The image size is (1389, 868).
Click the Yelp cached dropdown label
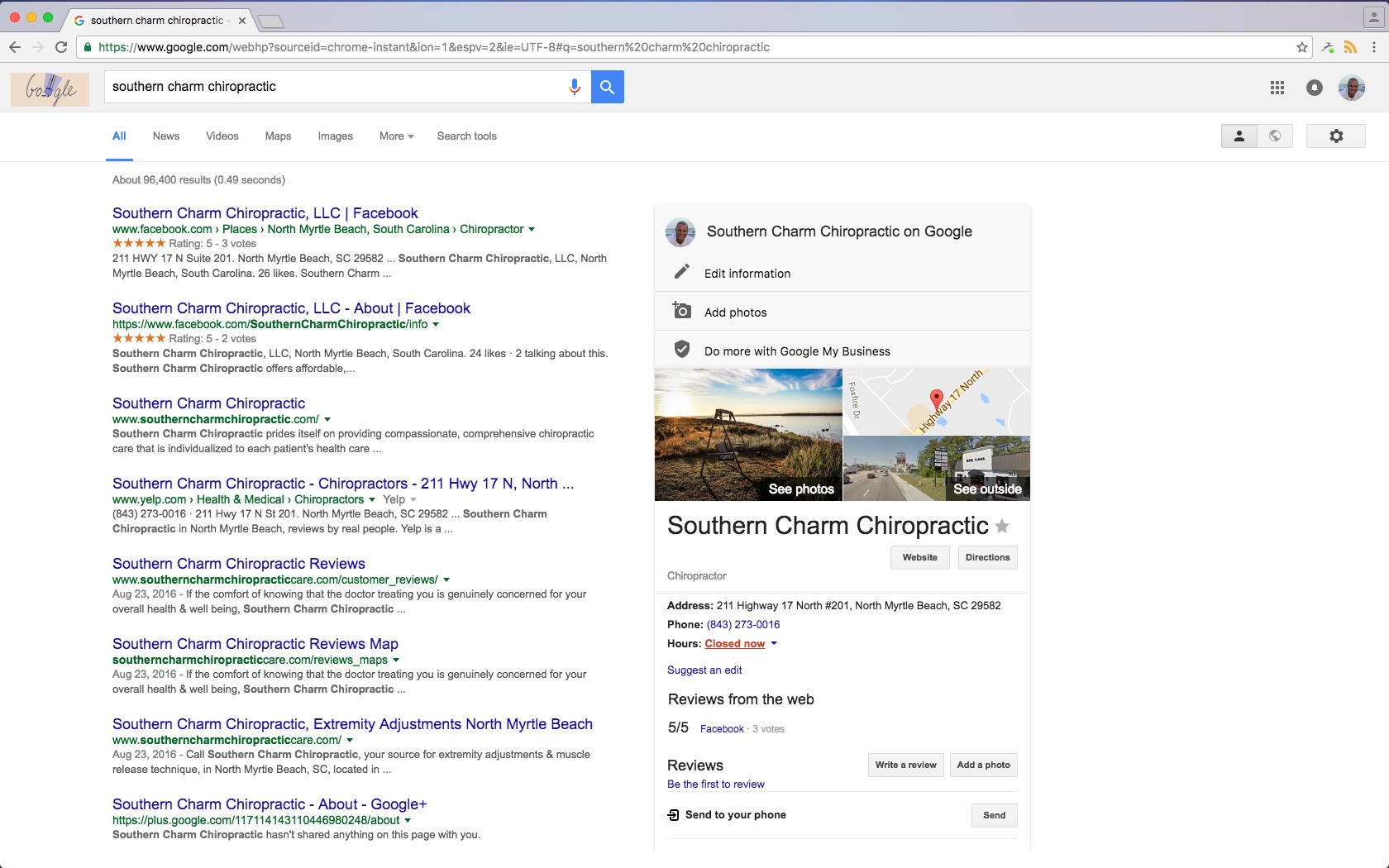pyautogui.click(x=399, y=500)
